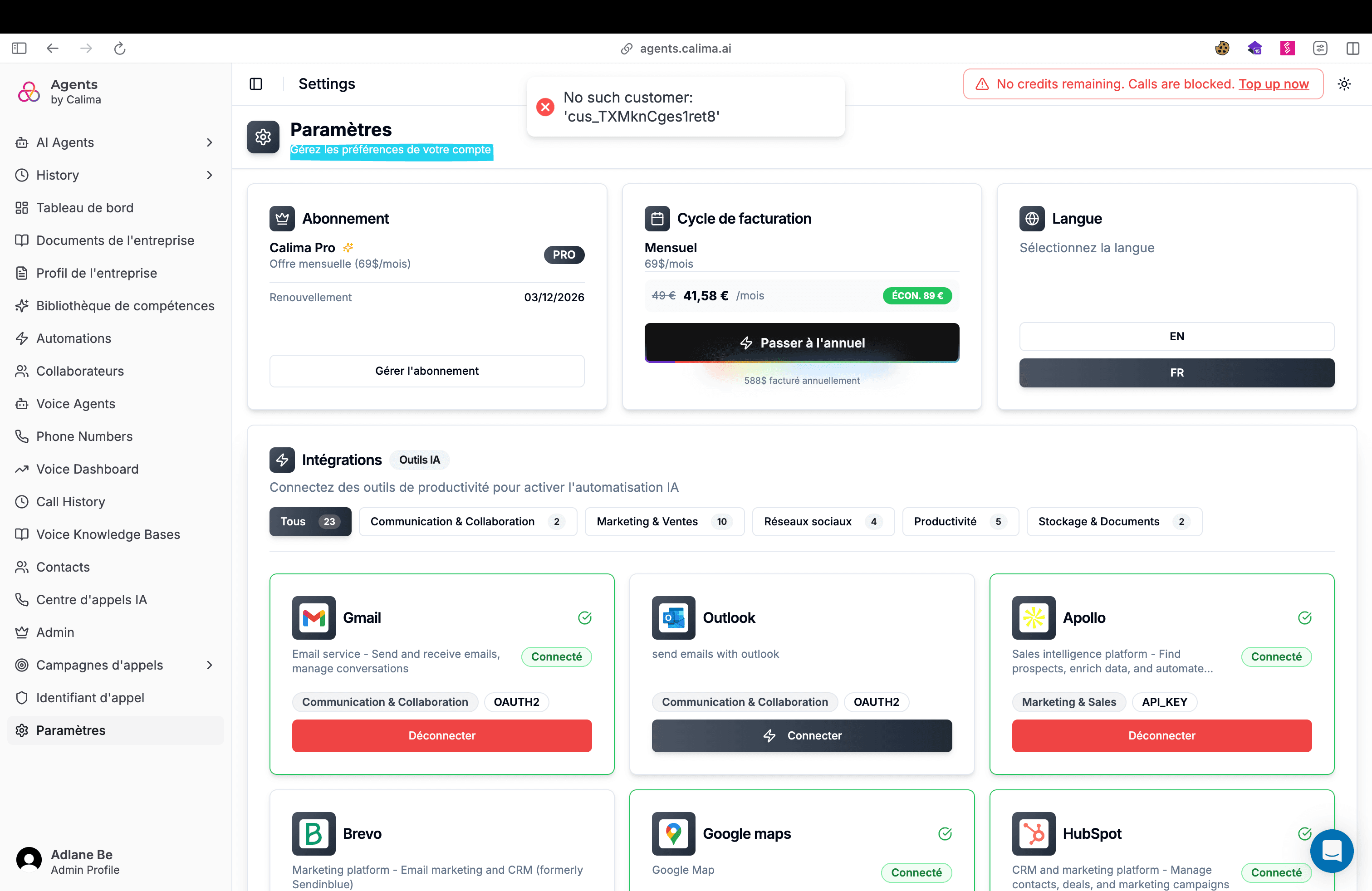
Task: Select the FR language option
Action: tap(1176, 373)
